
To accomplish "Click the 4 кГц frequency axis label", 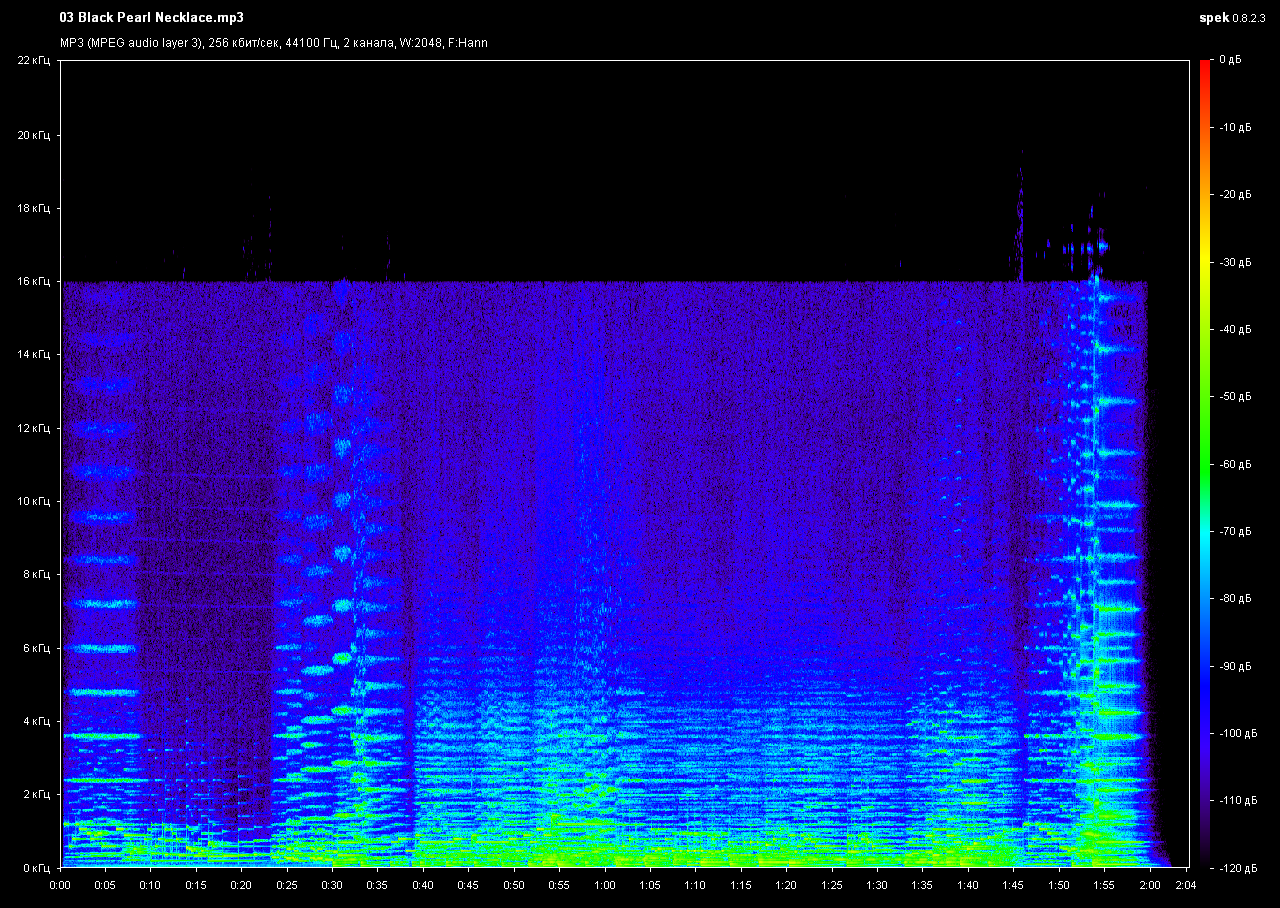I will pyautogui.click(x=36, y=721).
